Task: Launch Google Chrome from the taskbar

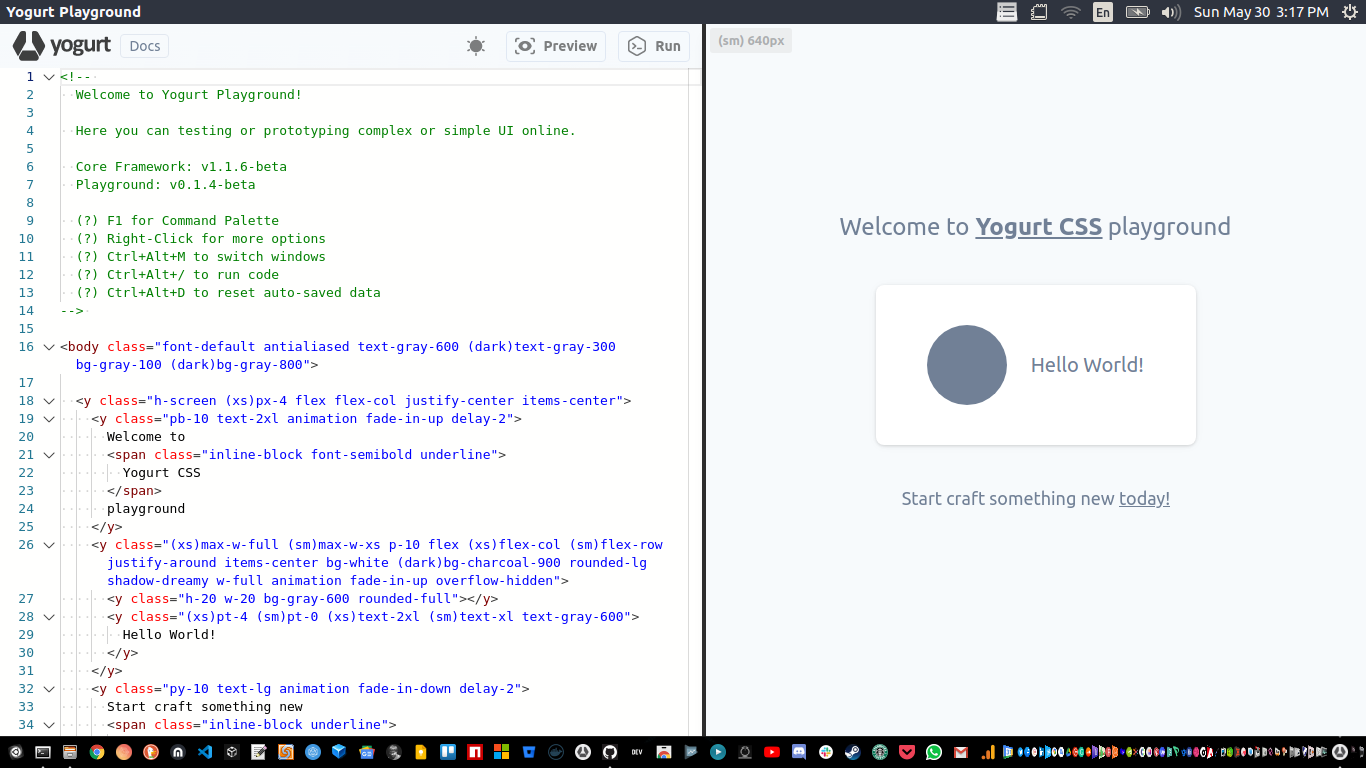Action: tap(96, 751)
